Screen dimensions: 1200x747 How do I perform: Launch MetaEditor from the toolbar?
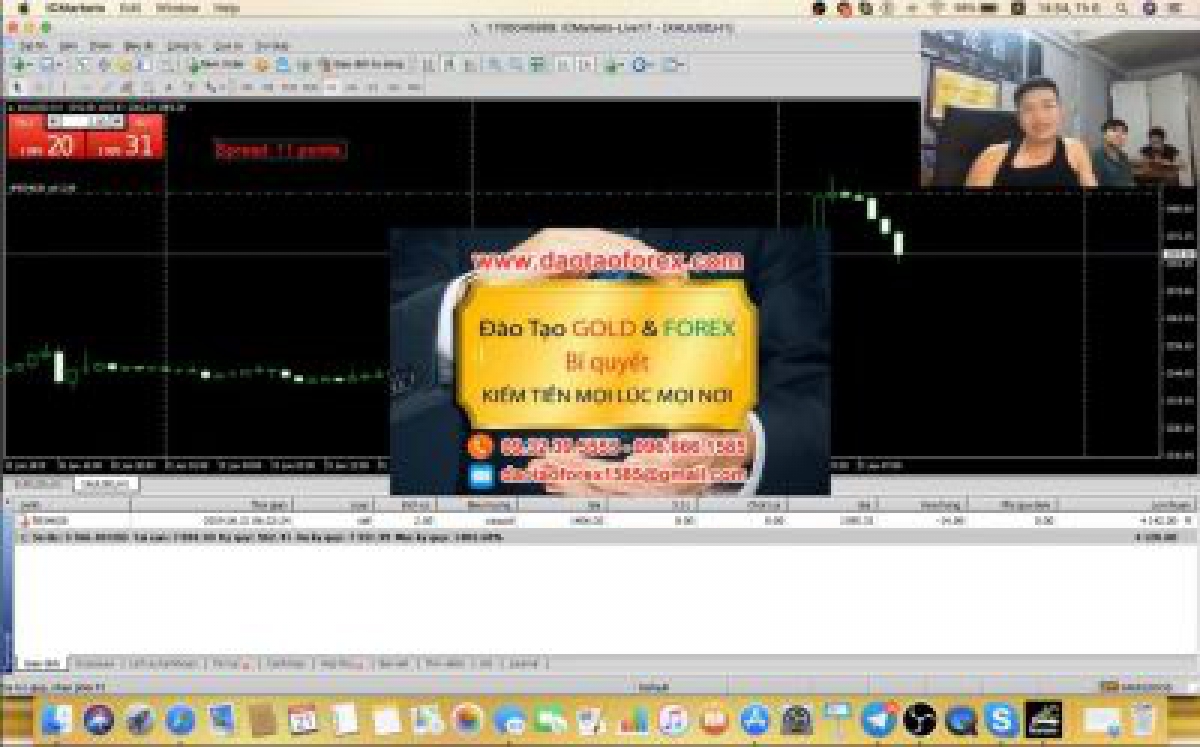(261, 64)
